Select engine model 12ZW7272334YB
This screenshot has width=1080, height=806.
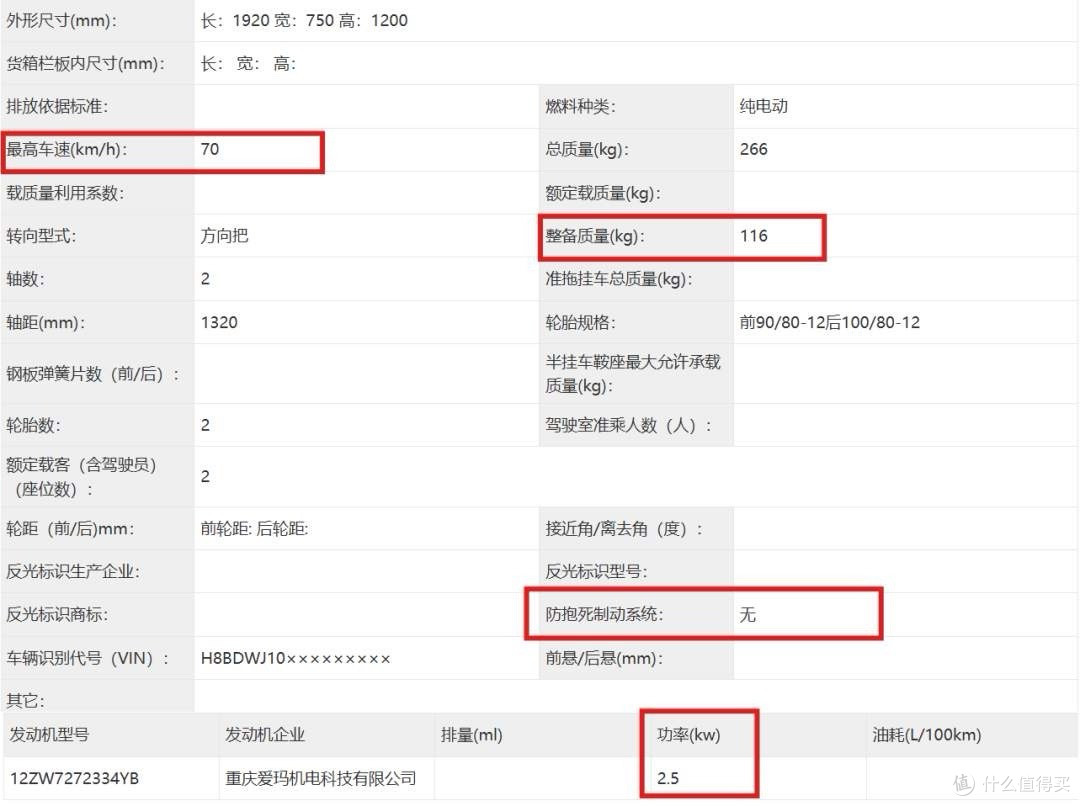pyautogui.click(x=74, y=778)
